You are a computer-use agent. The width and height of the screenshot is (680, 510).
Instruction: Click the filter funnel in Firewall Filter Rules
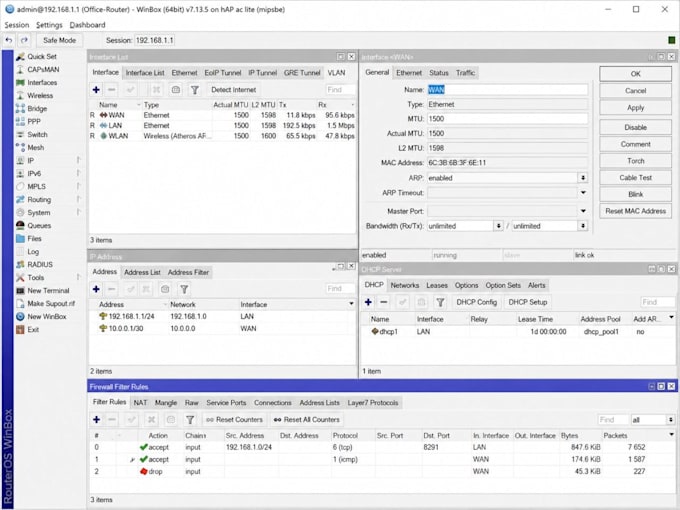coord(190,420)
